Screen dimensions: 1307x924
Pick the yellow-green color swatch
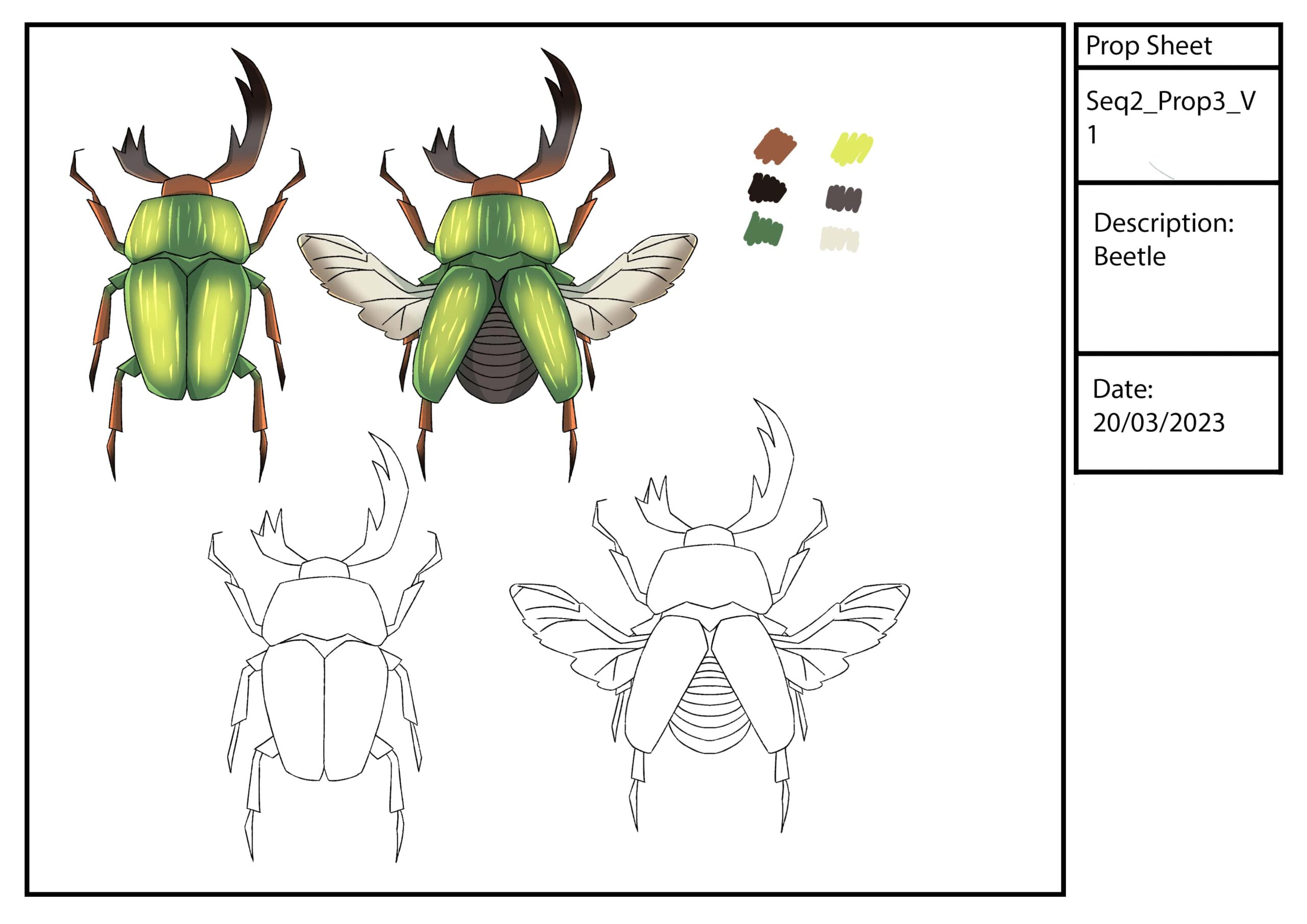click(x=852, y=148)
